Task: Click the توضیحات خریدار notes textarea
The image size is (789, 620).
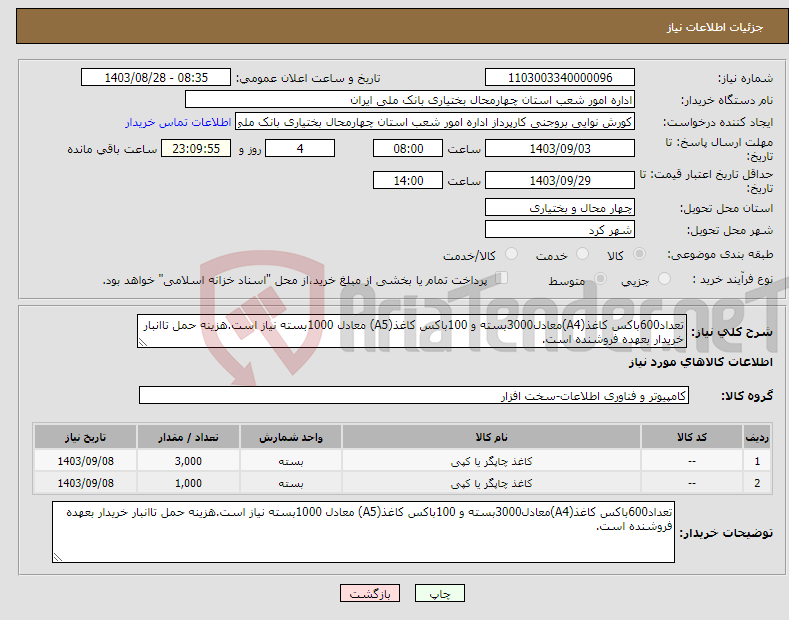Action: (x=363, y=532)
